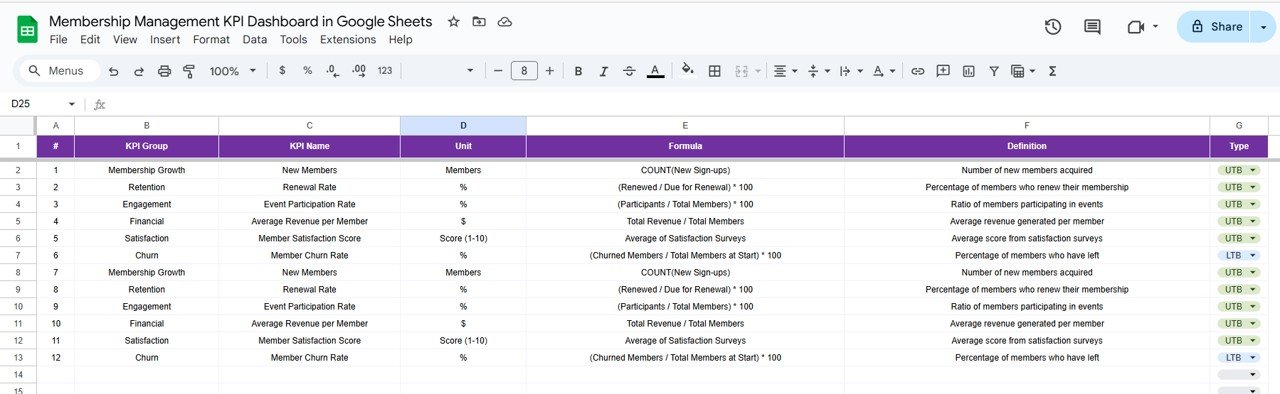The image size is (1280, 394).
Task: Add a comment from toolbar
Action: click(943, 71)
